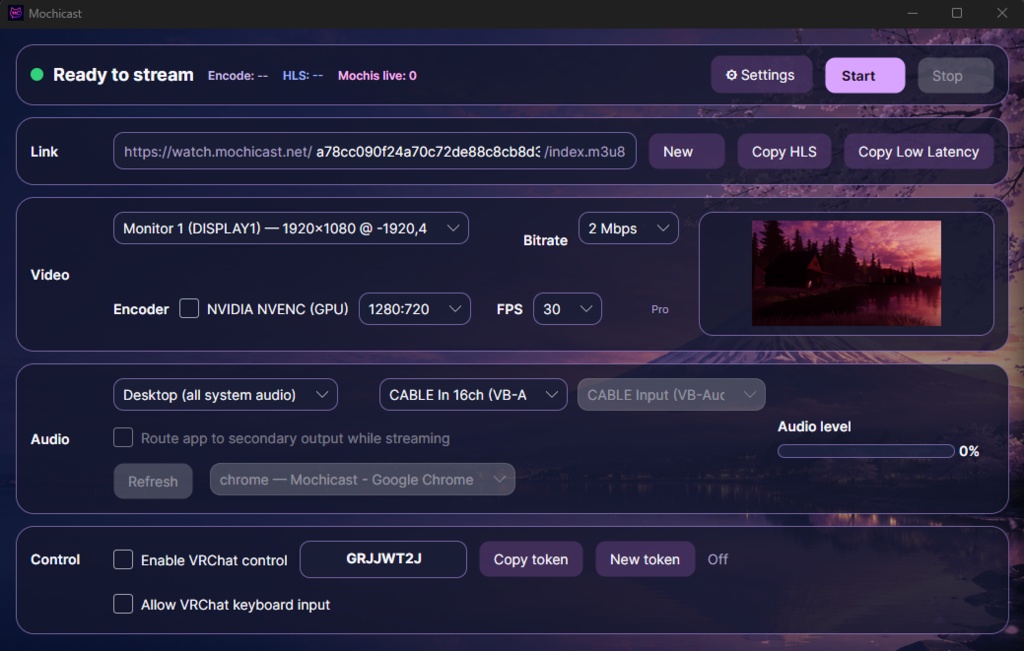The height and width of the screenshot is (651, 1024).
Task: Open the Desktop (all system audio) dropdown
Action: (225, 394)
